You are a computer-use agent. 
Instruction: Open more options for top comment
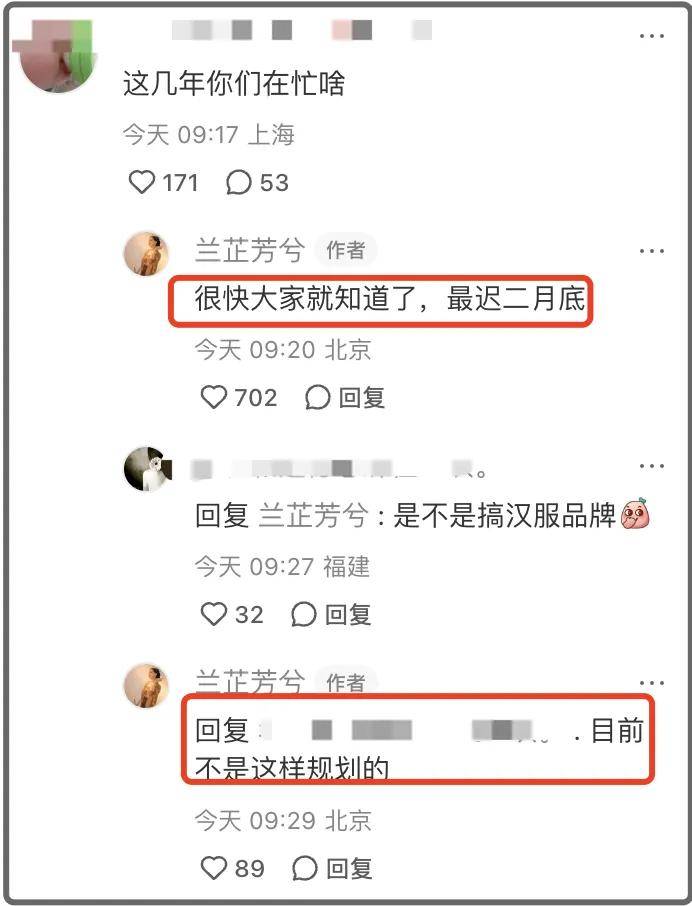(x=652, y=36)
